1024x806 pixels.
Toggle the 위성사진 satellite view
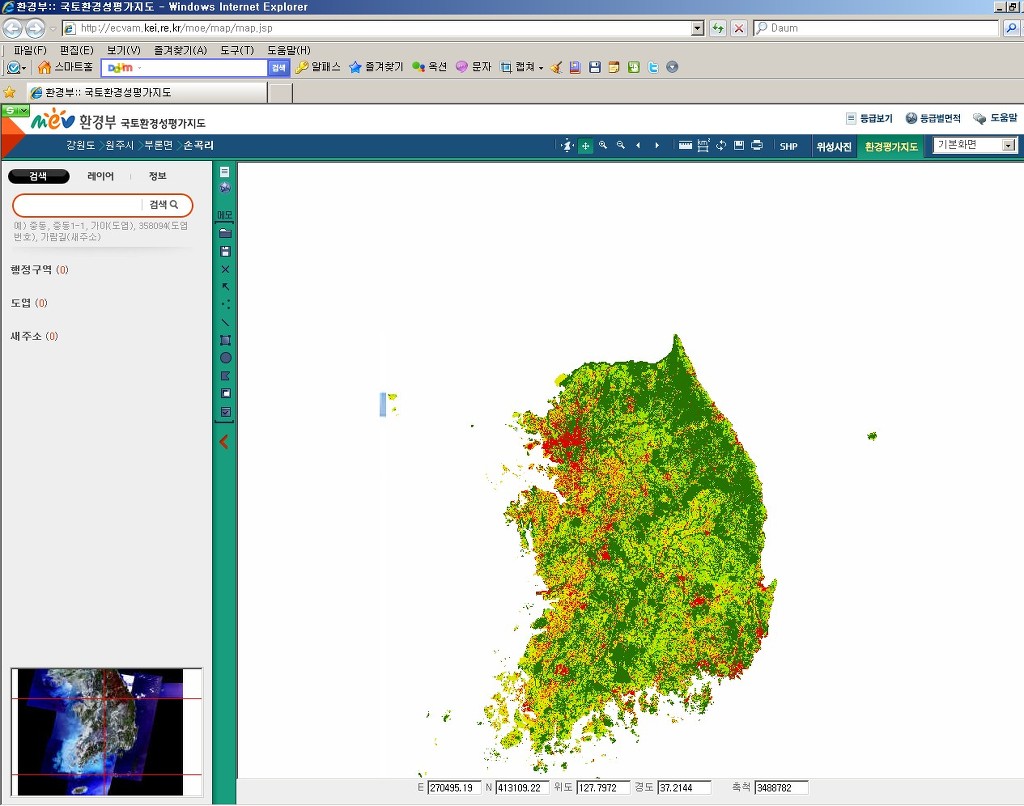[x=833, y=147]
